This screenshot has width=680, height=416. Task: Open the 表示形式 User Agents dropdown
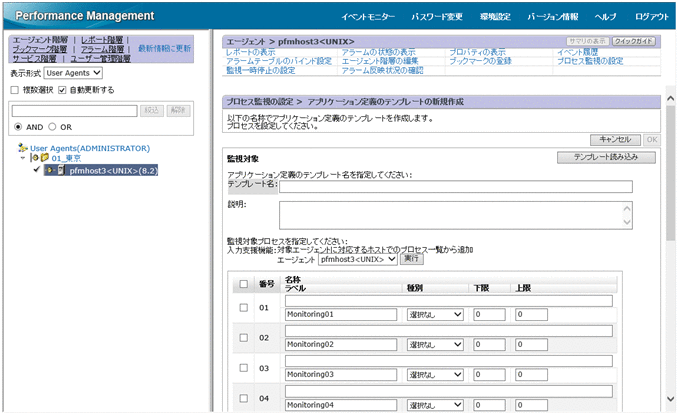click(x=73, y=73)
